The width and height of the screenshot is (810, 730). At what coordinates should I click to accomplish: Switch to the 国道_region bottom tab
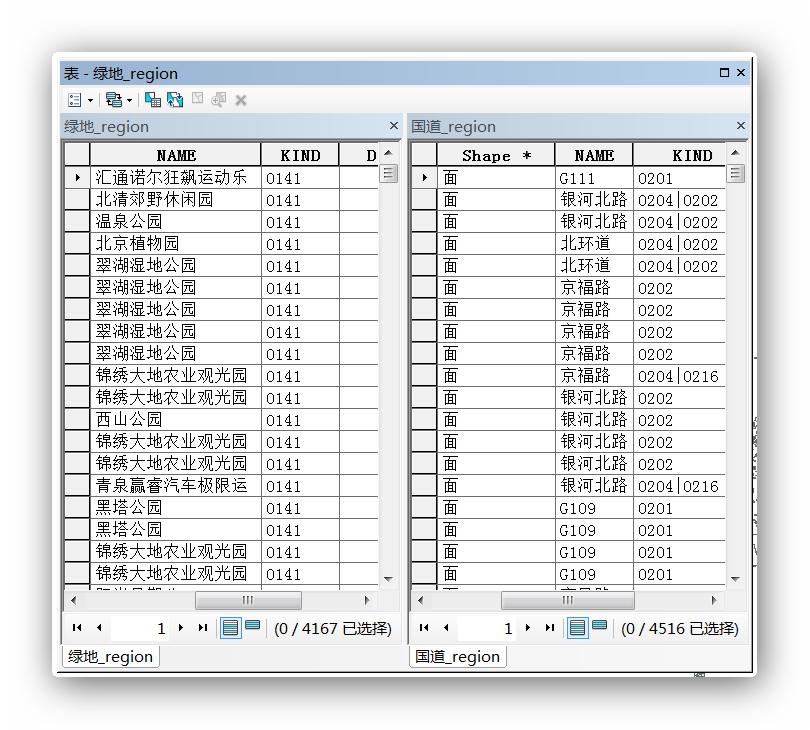[x=458, y=657]
